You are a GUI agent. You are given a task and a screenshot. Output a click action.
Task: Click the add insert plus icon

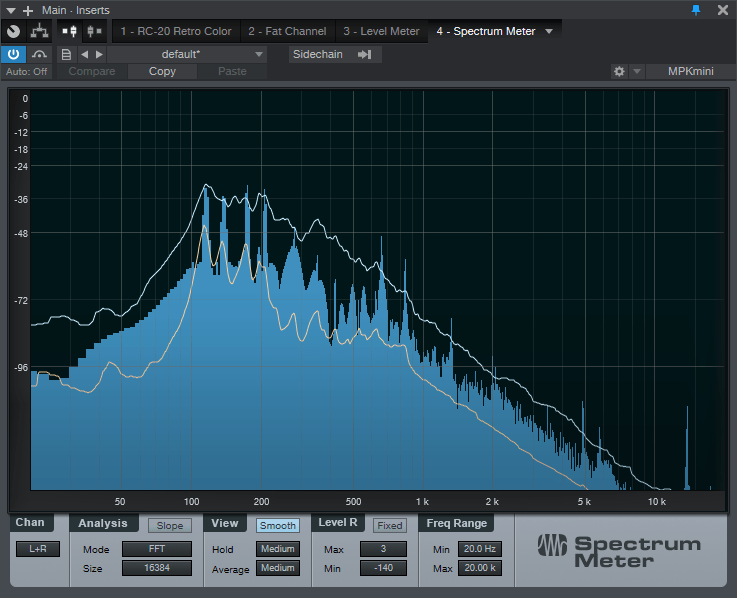coord(28,10)
